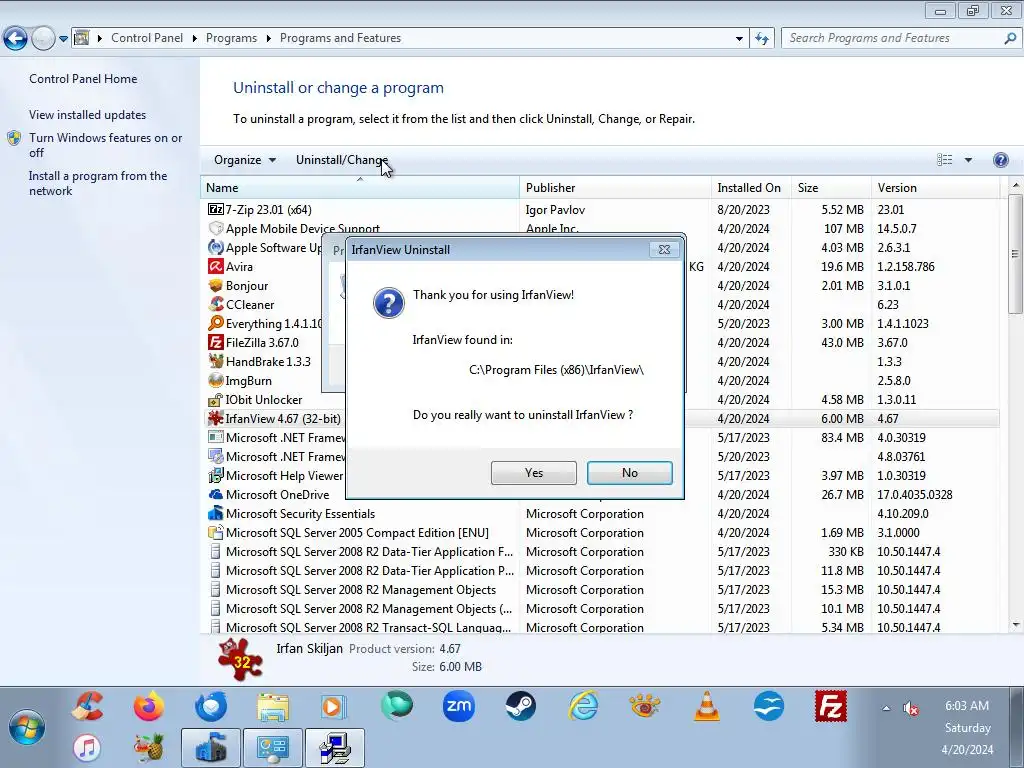Viewport: 1024px width, 768px height.
Task: Click the IObit Unlocker icon
Action: (x=216, y=399)
